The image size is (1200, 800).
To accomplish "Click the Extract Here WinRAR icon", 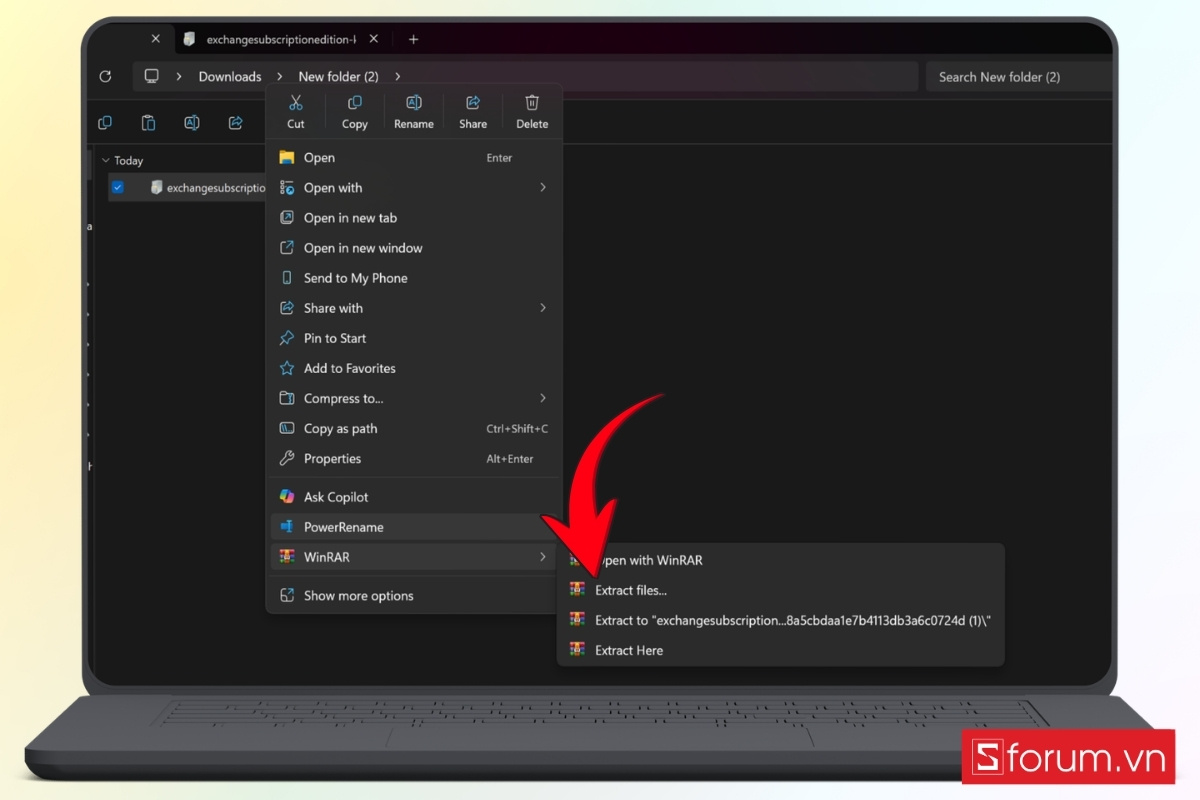I will click(x=577, y=650).
